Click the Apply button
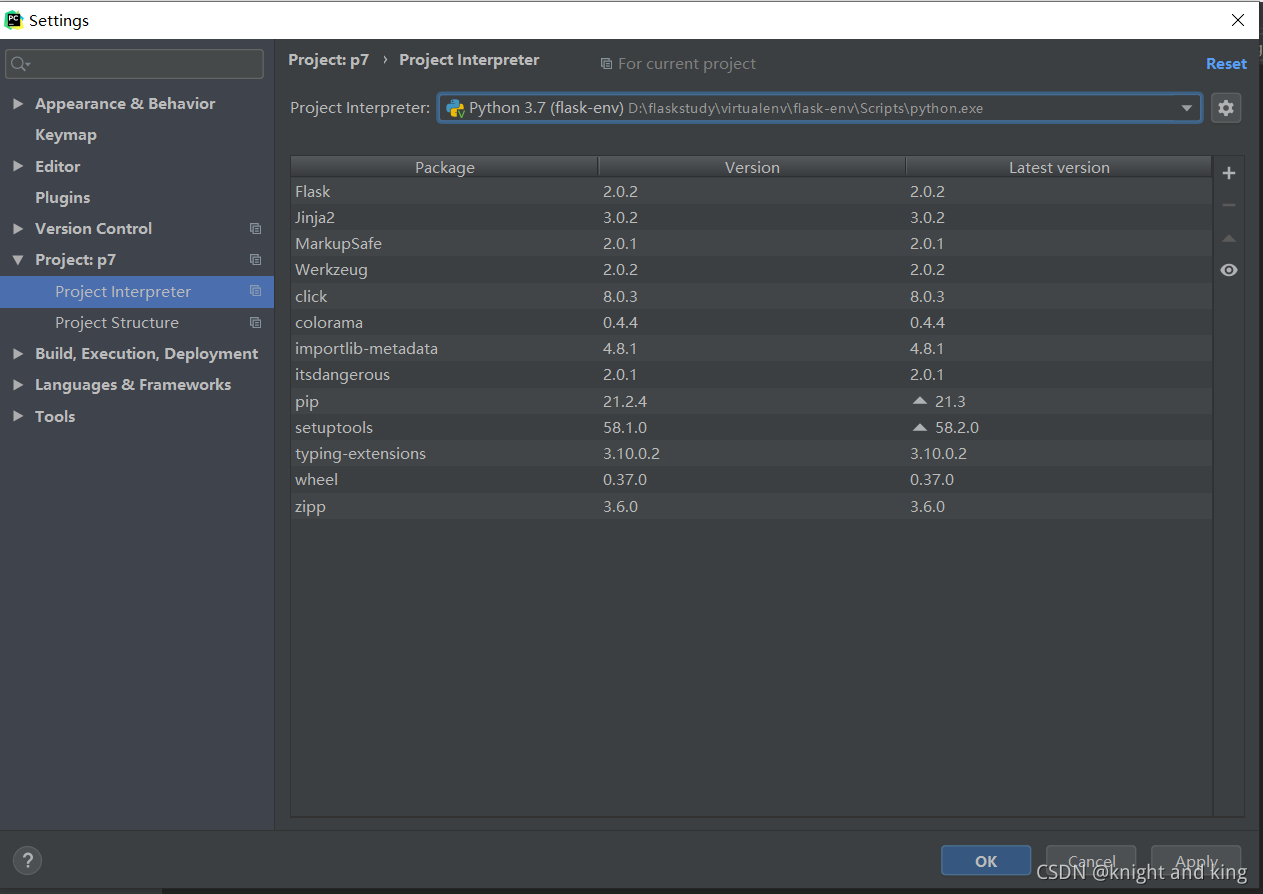 pyautogui.click(x=1196, y=860)
